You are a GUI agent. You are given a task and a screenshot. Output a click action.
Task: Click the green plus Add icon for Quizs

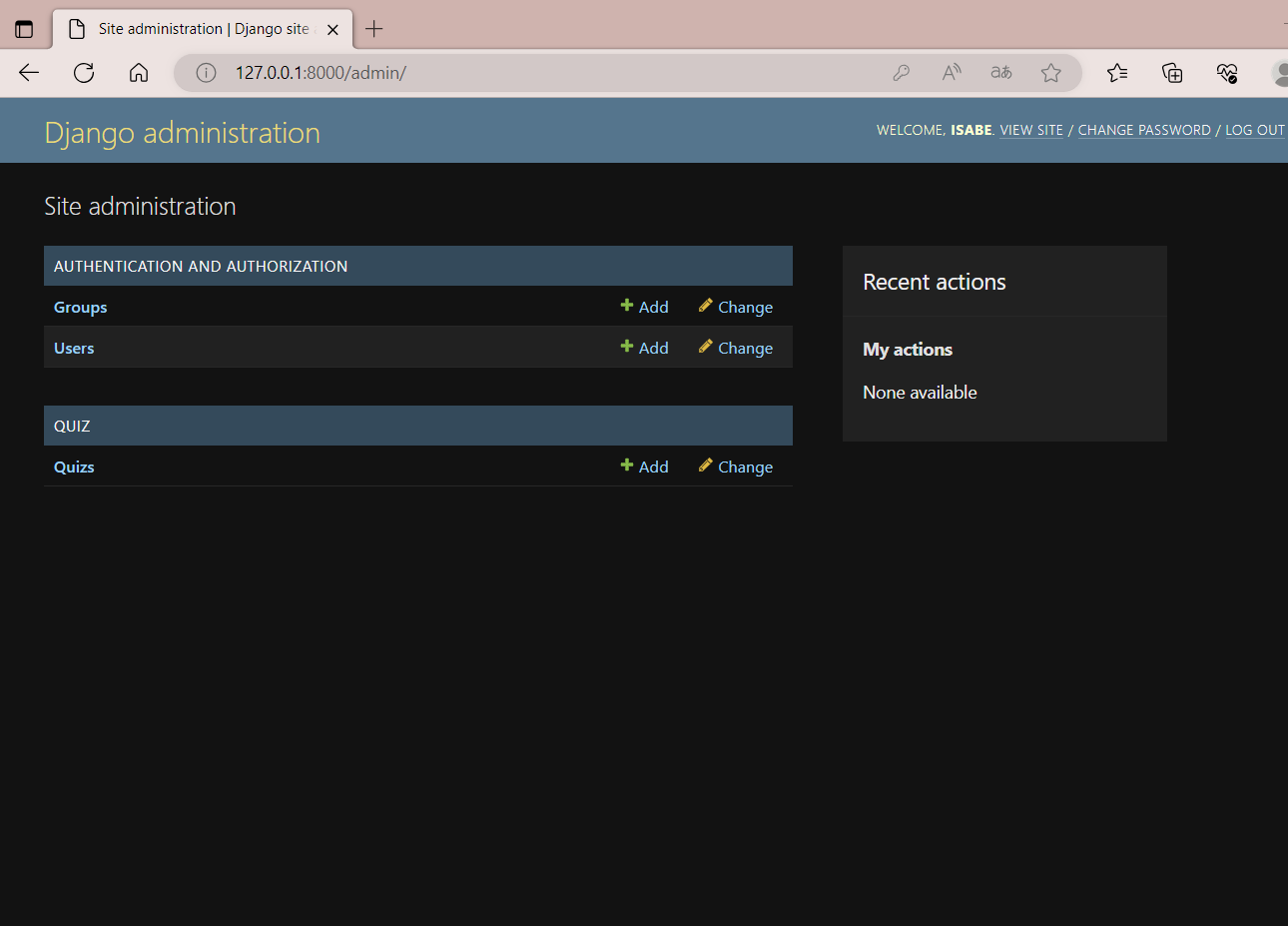626,465
